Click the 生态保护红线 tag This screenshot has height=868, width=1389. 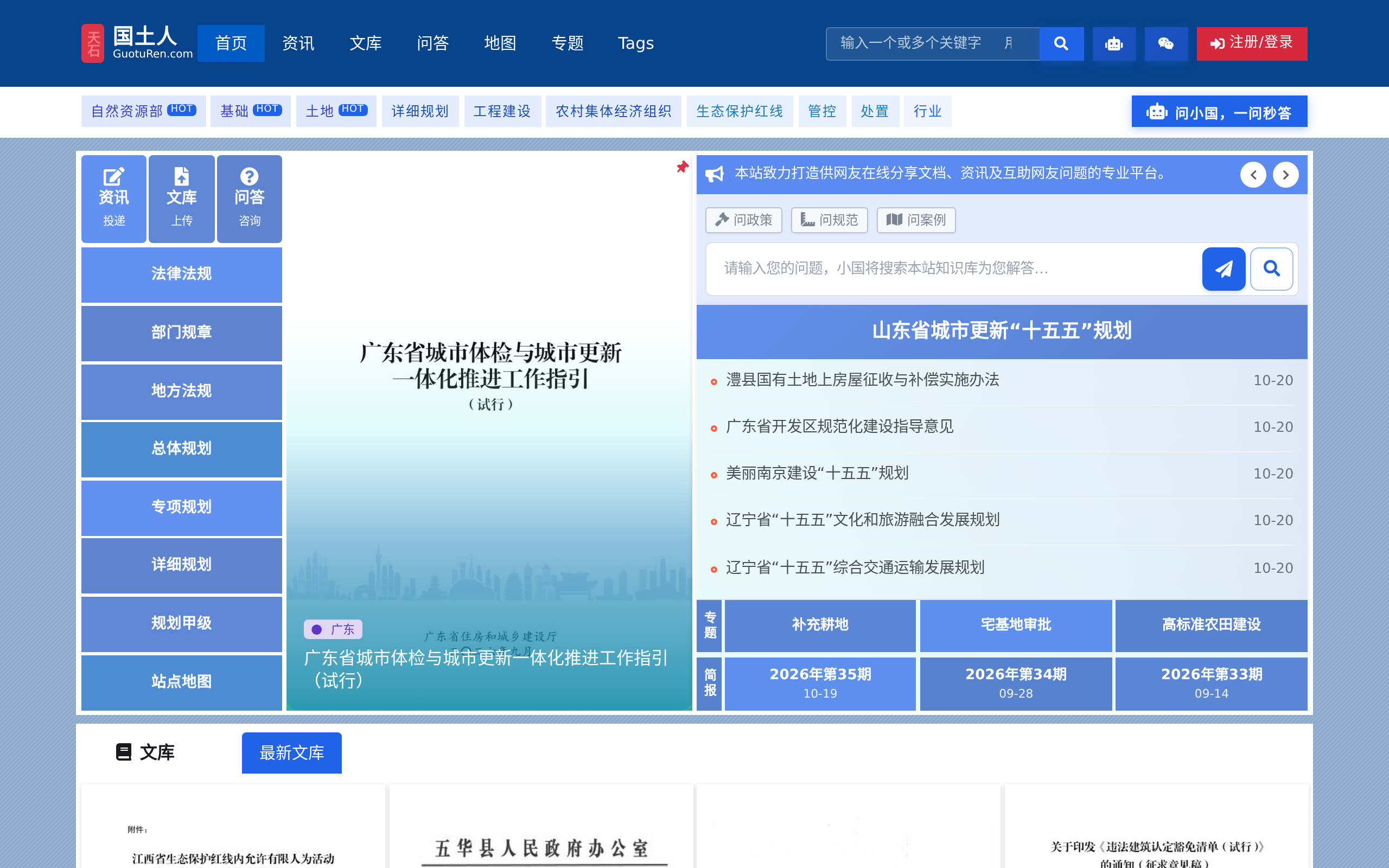(x=740, y=111)
